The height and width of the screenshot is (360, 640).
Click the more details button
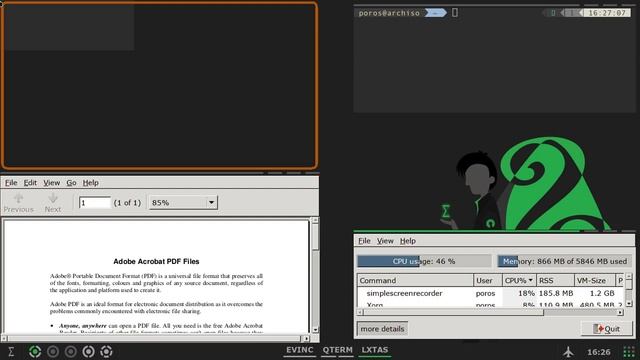(x=382, y=329)
